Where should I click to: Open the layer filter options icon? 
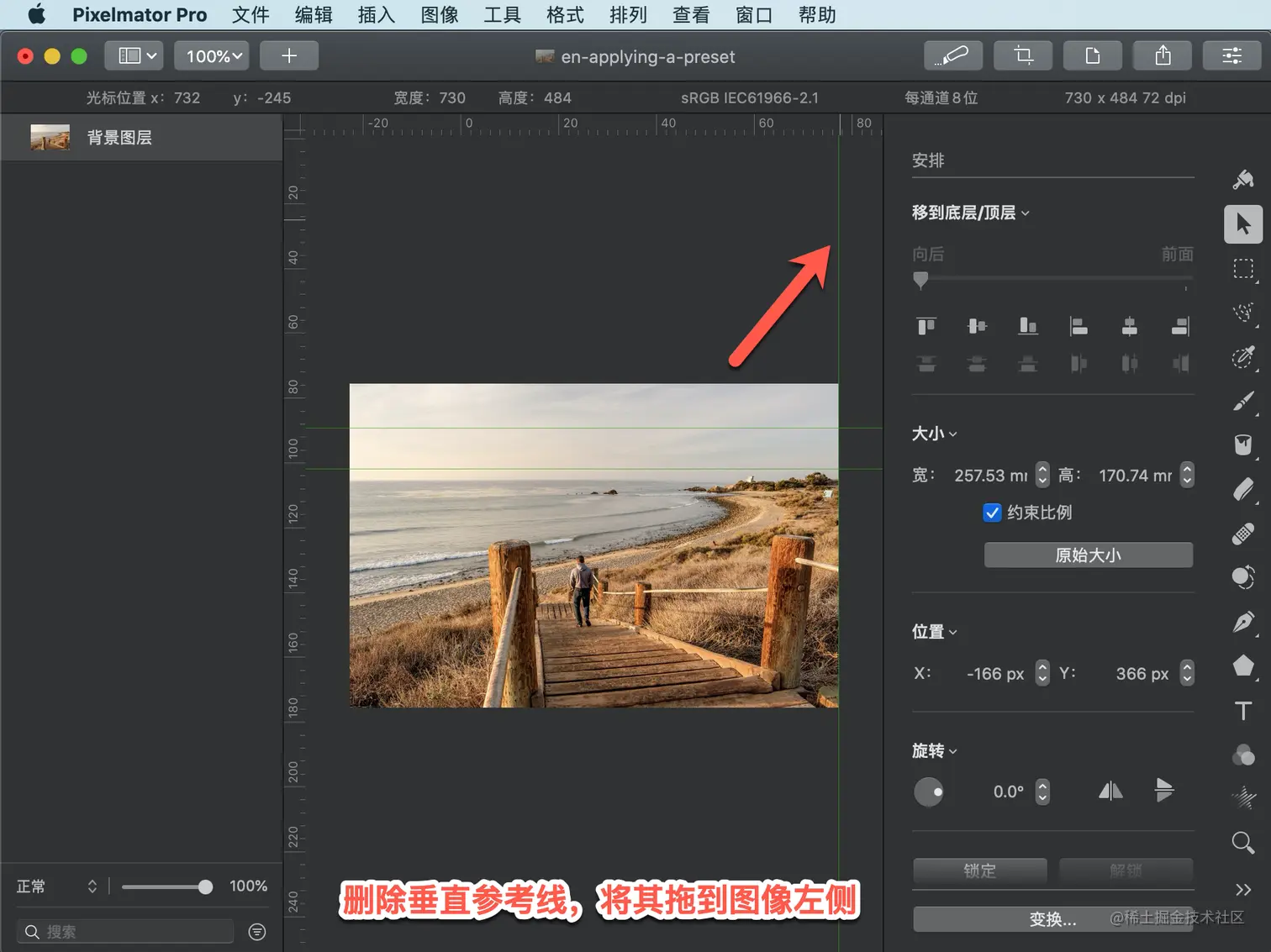[257, 932]
